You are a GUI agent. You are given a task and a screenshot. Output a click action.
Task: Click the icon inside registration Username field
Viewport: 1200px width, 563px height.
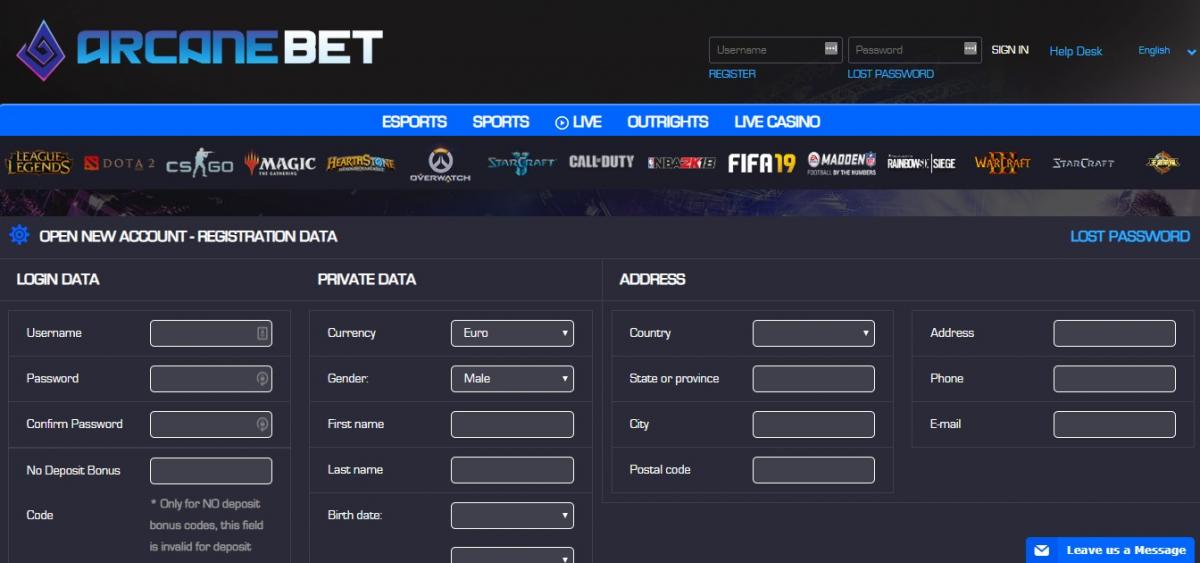pos(262,333)
